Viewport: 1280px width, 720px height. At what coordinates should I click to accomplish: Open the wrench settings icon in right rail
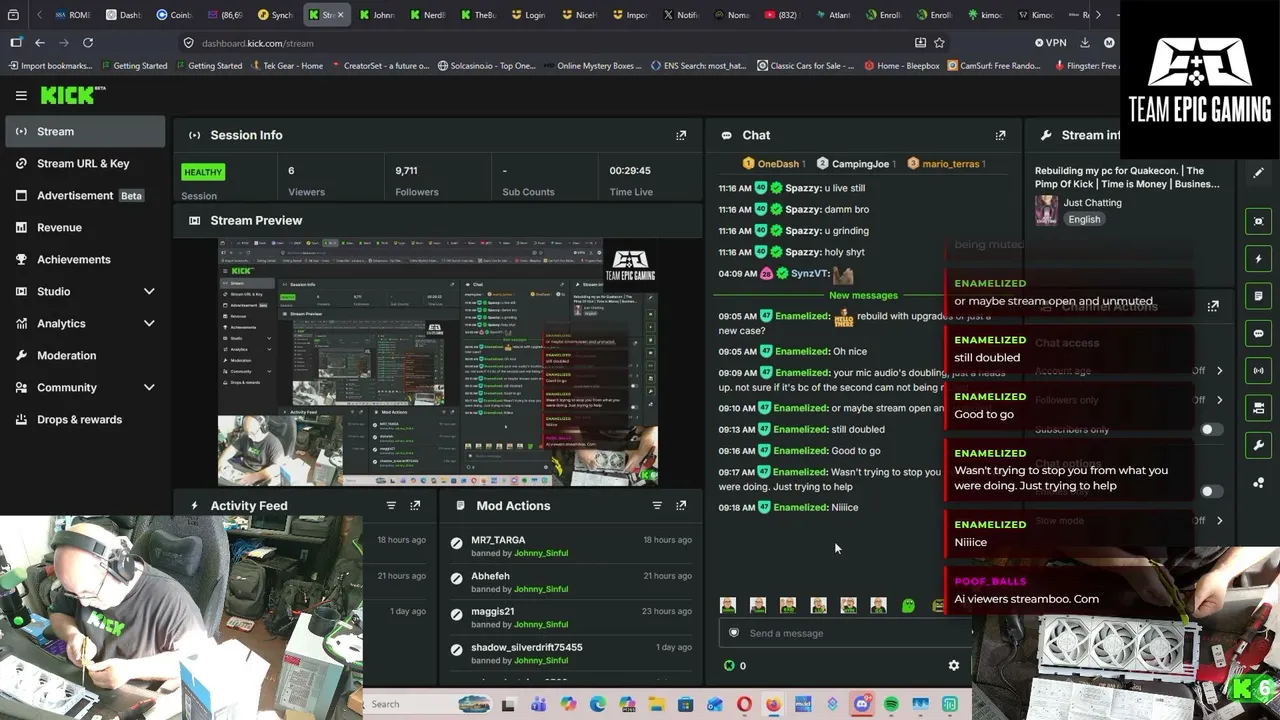[1259, 445]
